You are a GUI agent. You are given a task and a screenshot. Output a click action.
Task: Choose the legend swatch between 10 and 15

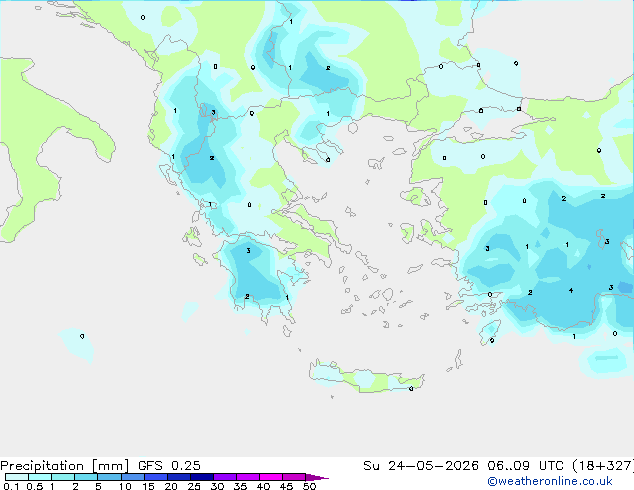click(x=132, y=477)
